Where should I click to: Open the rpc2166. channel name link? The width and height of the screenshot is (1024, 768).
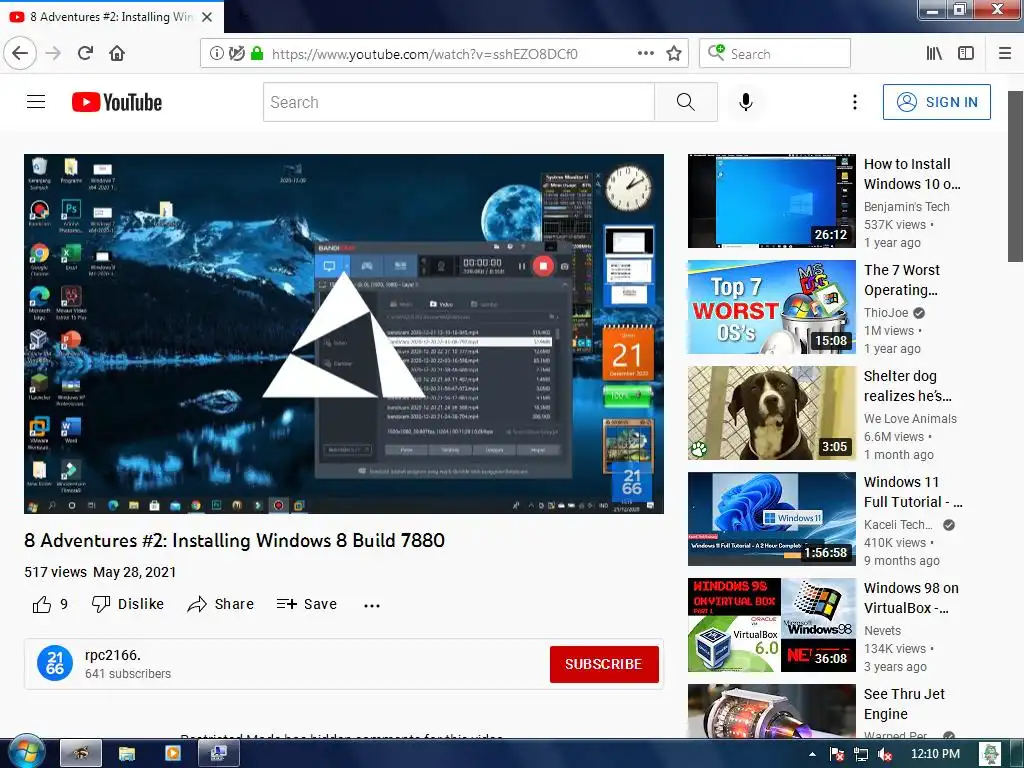(112, 655)
